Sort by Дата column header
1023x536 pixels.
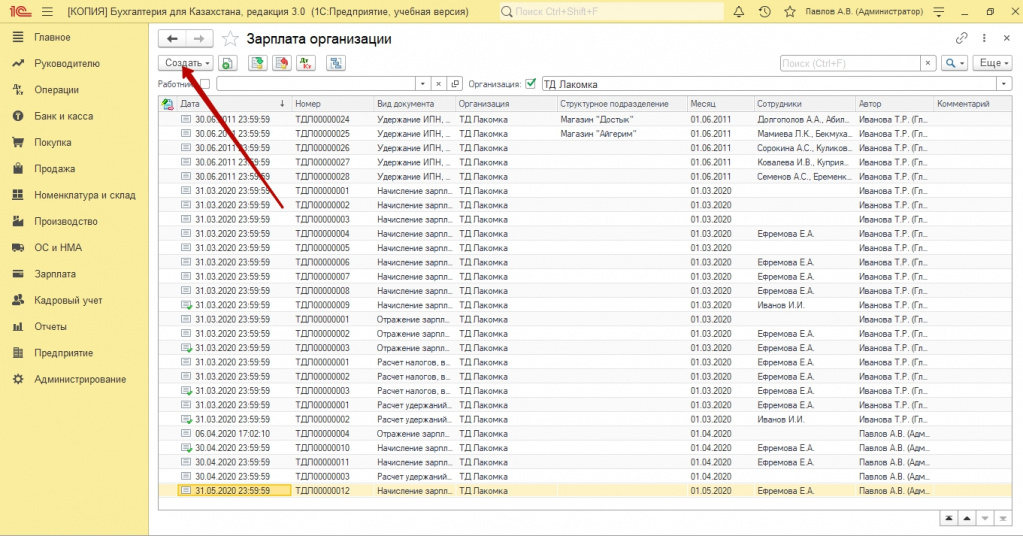click(x=234, y=104)
